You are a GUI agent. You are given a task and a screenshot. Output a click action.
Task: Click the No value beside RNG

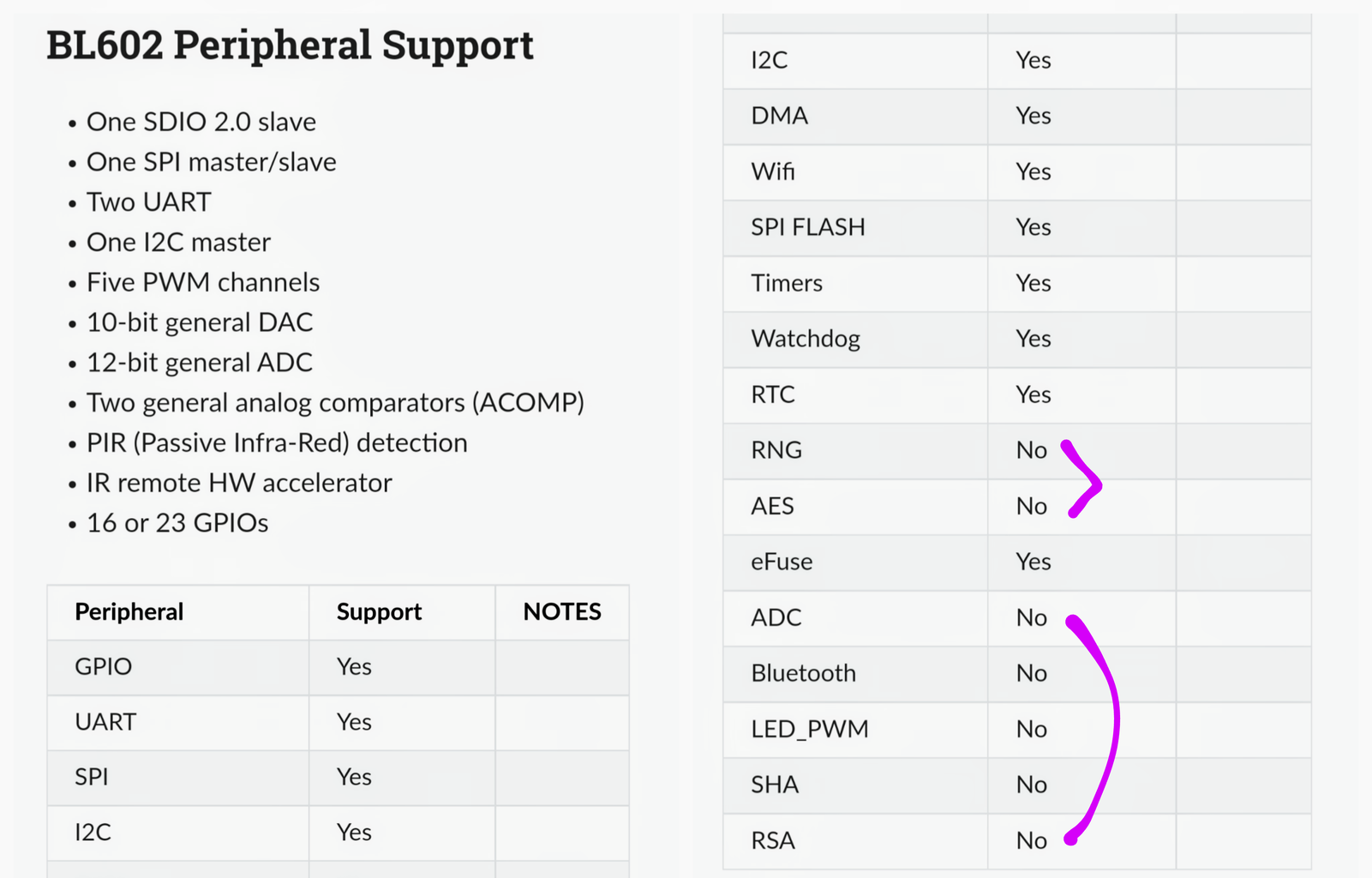pos(1032,450)
